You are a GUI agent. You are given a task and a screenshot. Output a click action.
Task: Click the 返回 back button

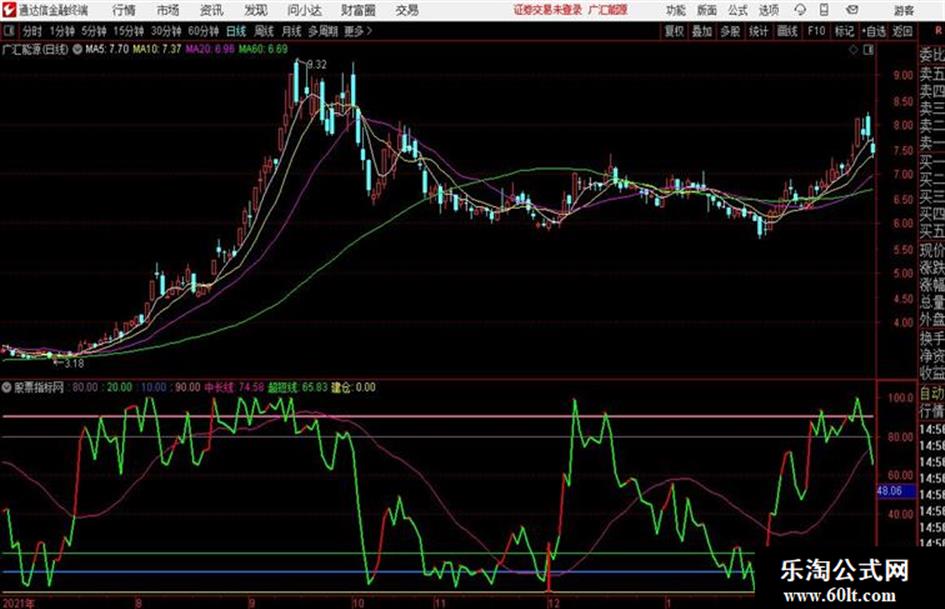click(903, 31)
